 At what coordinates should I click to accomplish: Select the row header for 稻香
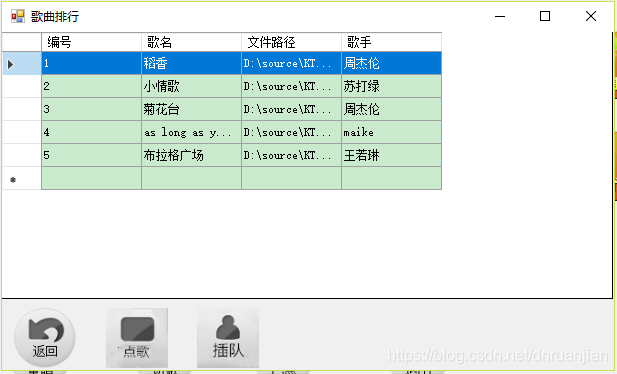coord(22,63)
